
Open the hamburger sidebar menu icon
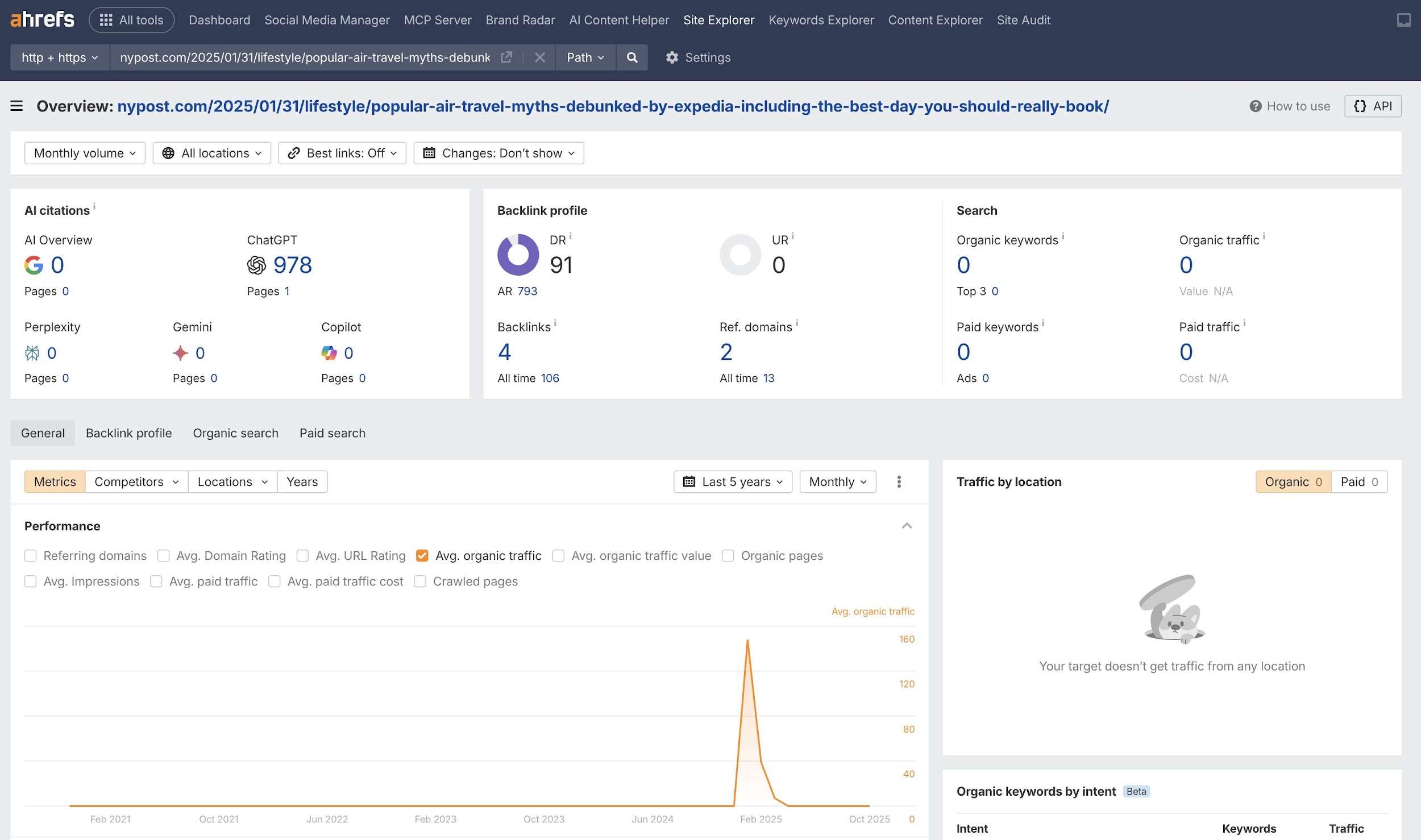[16, 106]
